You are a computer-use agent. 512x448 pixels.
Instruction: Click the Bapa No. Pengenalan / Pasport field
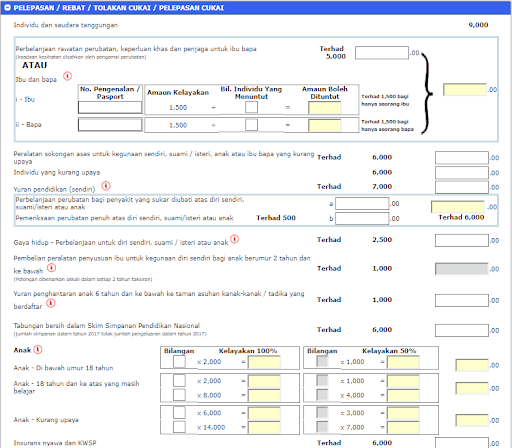coord(110,125)
